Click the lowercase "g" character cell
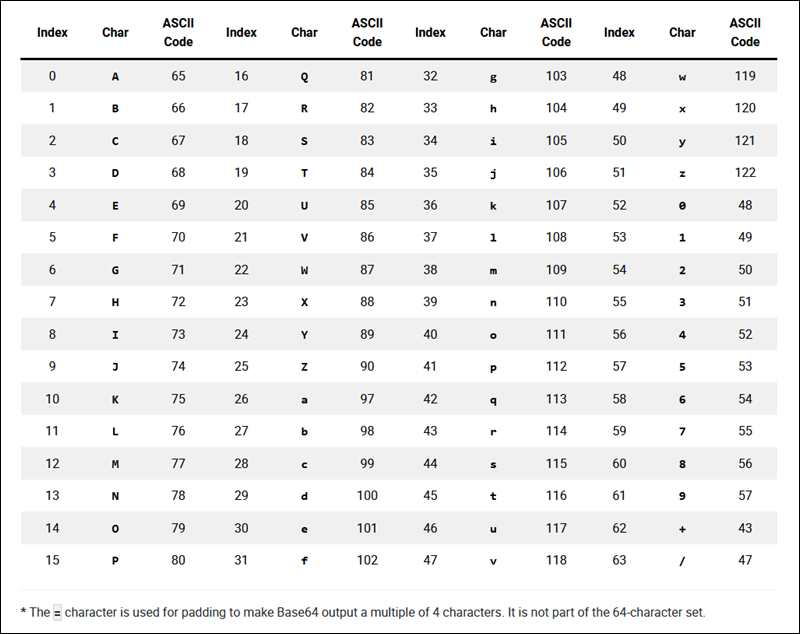This screenshot has height=634, width=800. point(493,76)
